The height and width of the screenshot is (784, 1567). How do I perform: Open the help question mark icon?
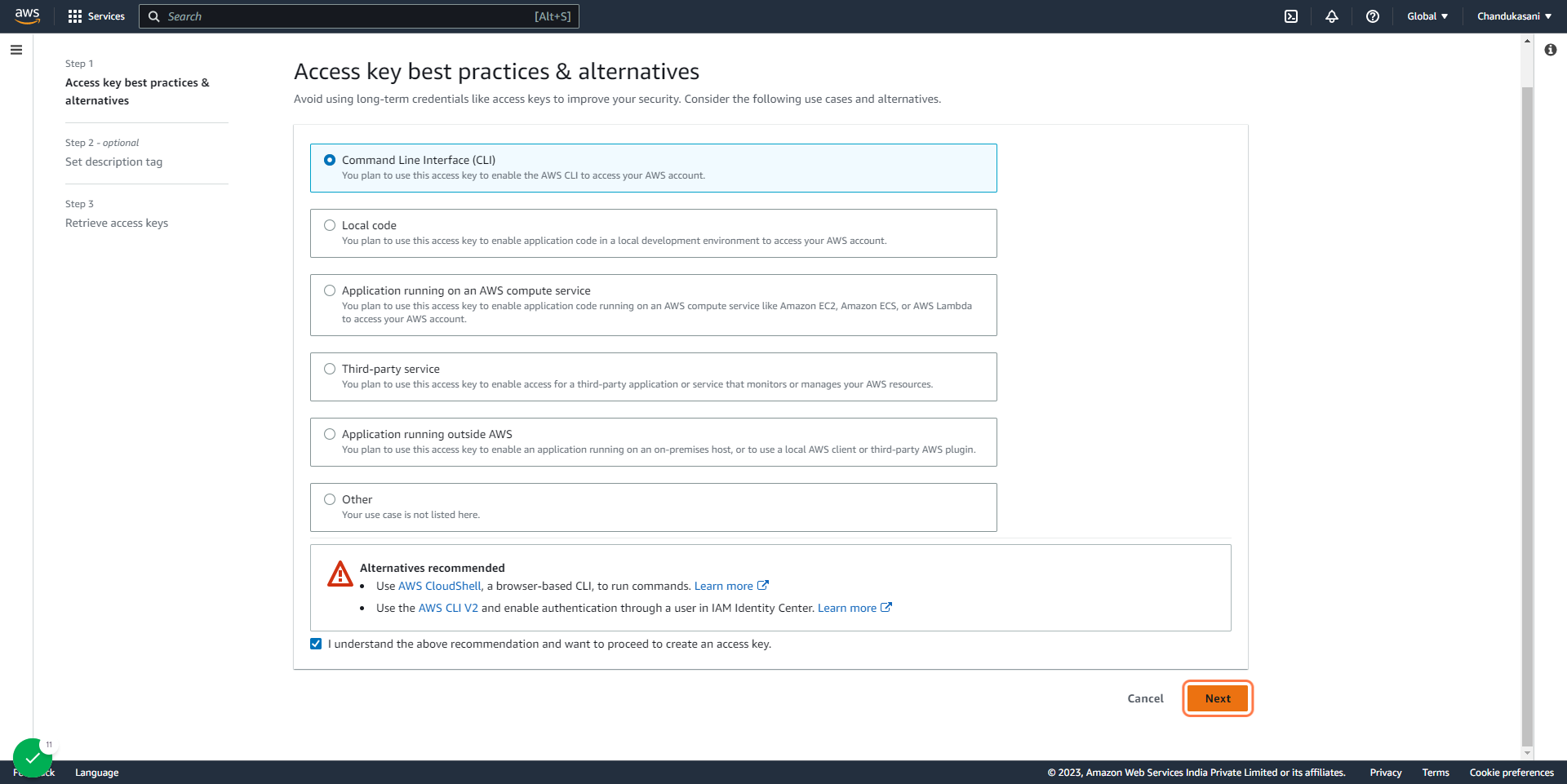coord(1373,16)
